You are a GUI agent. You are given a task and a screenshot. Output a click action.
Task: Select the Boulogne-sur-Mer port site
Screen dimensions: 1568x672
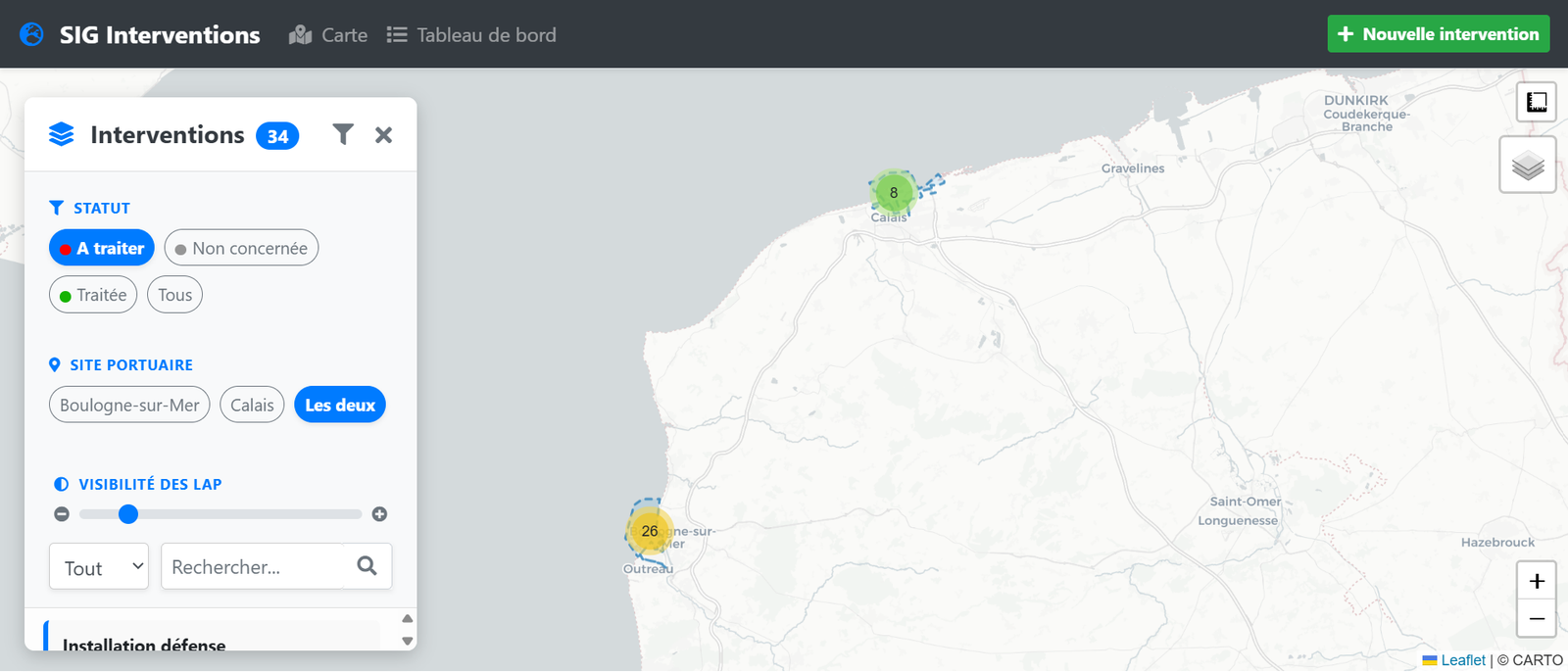pyautogui.click(x=129, y=405)
